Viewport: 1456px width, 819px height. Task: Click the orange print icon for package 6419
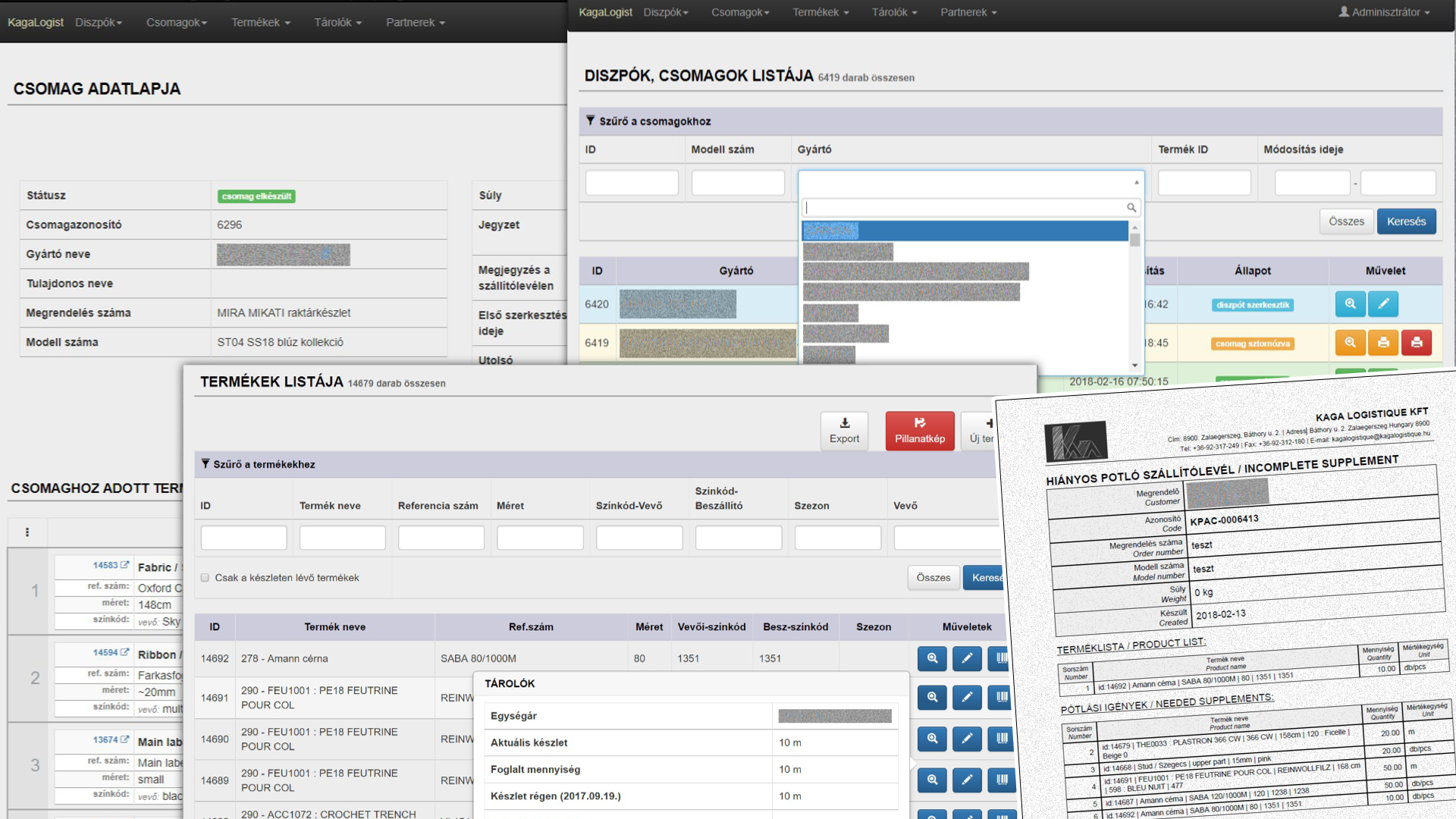tap(1383, 343)
